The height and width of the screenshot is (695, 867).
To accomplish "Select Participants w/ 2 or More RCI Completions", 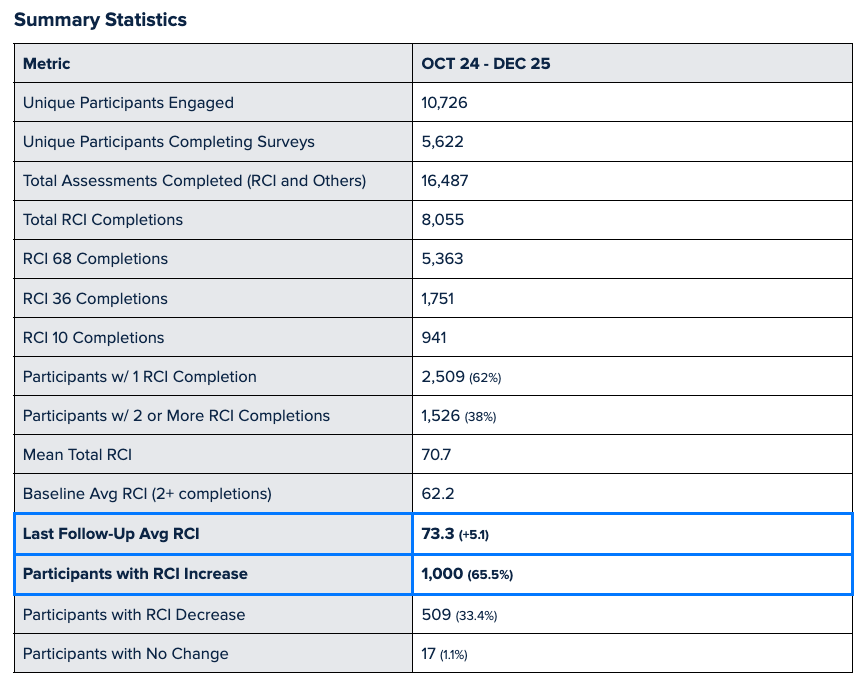I will [176, 416].
